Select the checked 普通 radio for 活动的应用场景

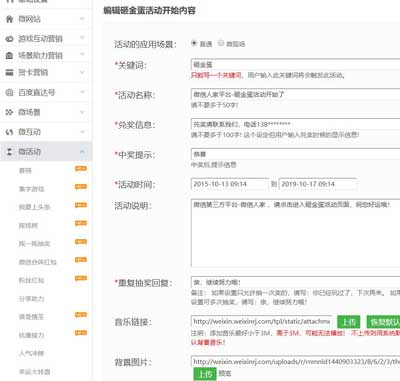coord(194,43)
